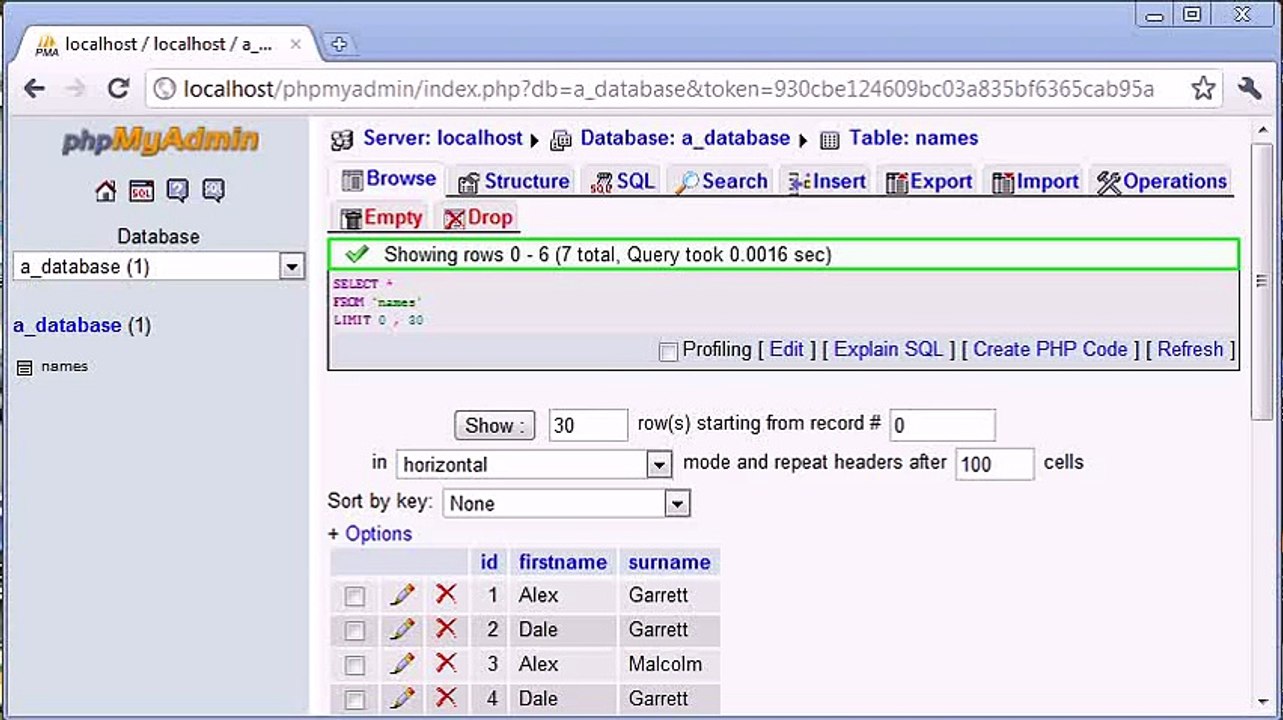
Task: Open the SQL query window icon
Action: (142, 191)
